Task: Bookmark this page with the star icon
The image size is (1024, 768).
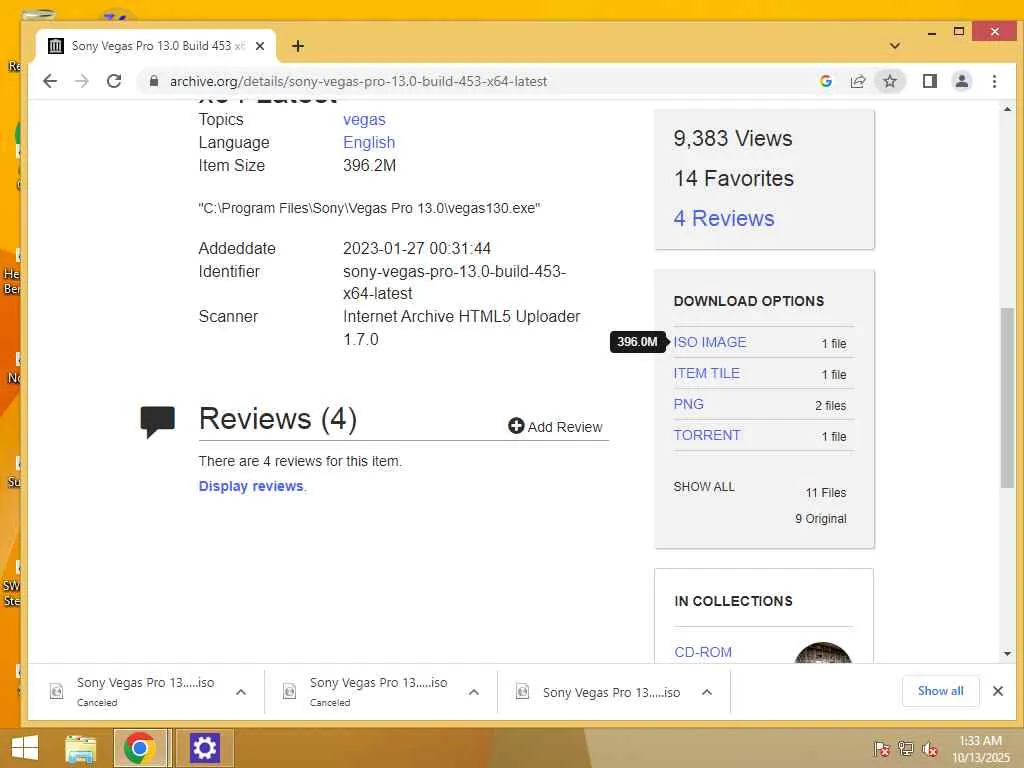Action: click(x=889, y=81)
